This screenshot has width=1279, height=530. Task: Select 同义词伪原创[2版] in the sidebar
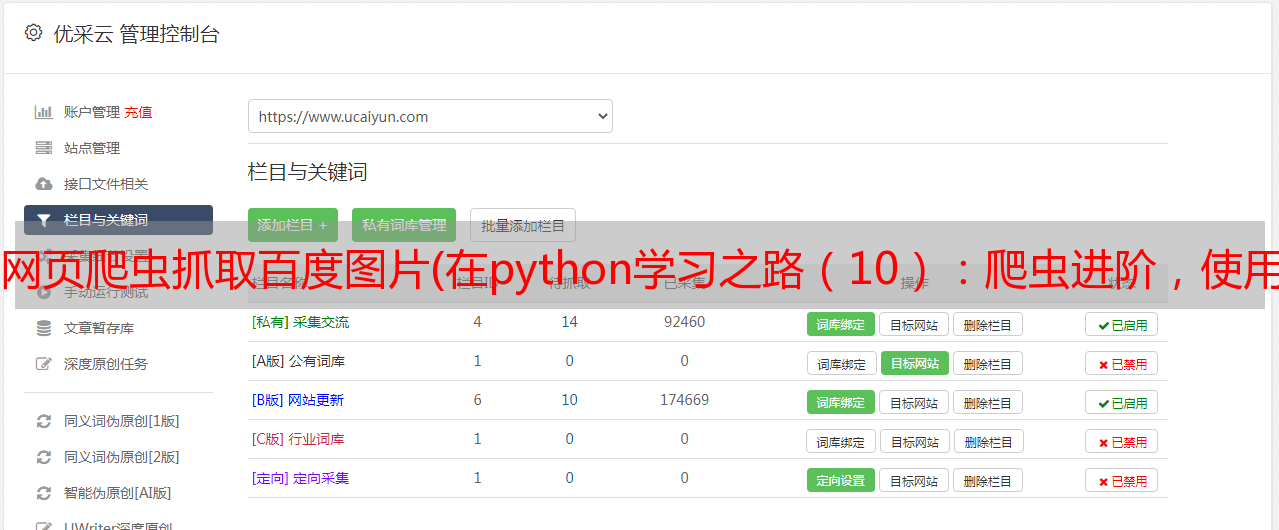121,457
